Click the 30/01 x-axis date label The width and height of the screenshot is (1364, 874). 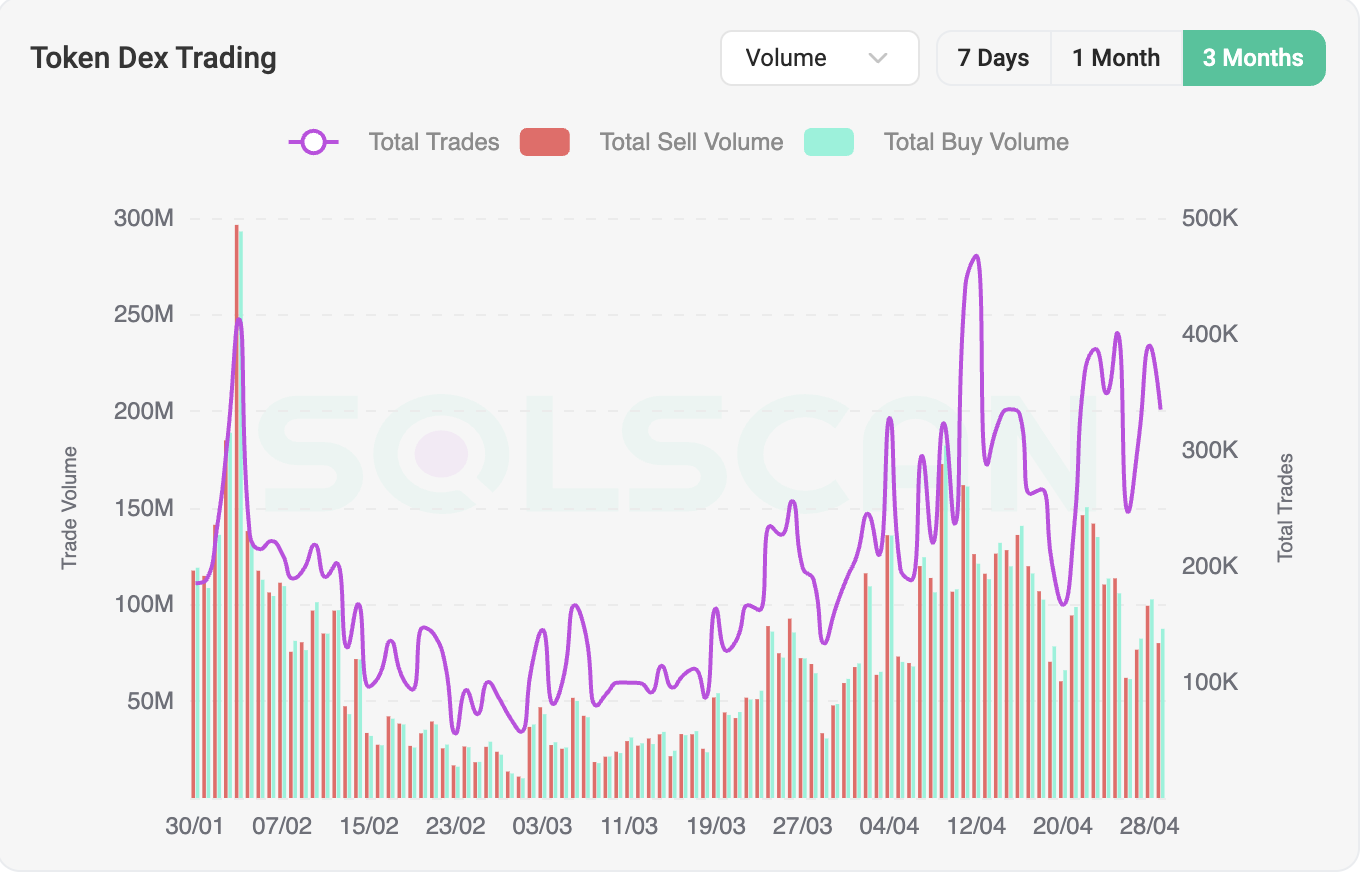click(194, 827)
